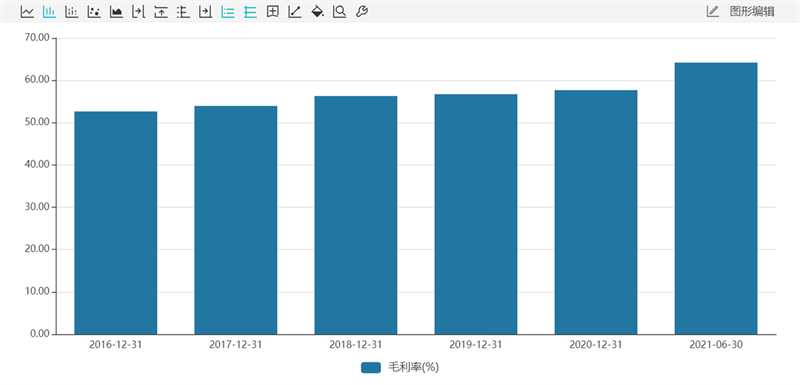Screen dimensions: 800x385
Task: Toggle the 毛利率(%) legend series
Action: pos(400,367)
